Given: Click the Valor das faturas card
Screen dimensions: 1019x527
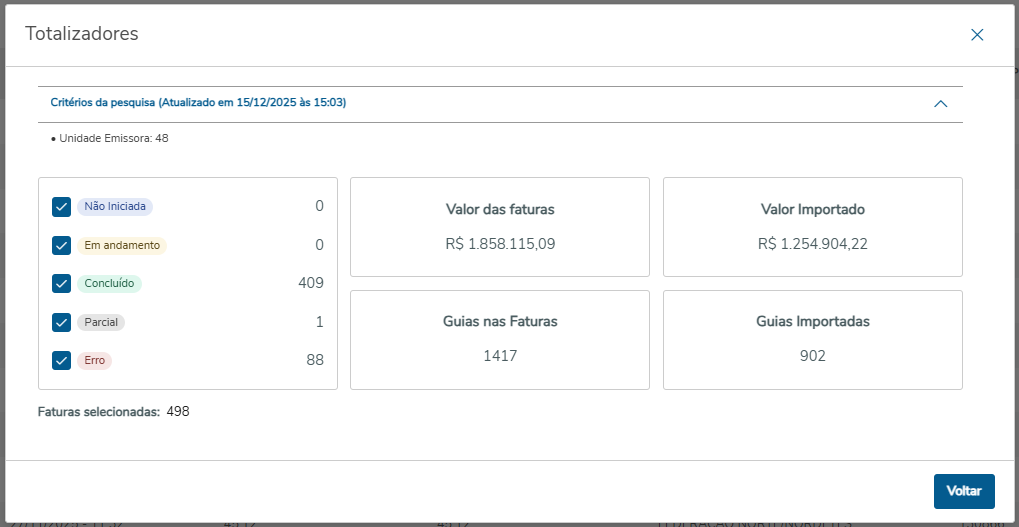Looking at the screenshot, I should pyautogui.click(x=500, y=227).
